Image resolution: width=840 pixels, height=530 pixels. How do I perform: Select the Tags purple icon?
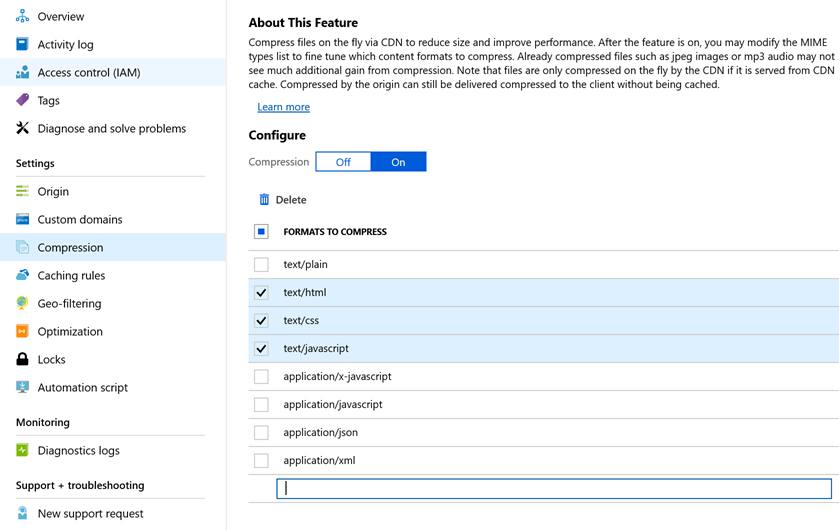22,100
